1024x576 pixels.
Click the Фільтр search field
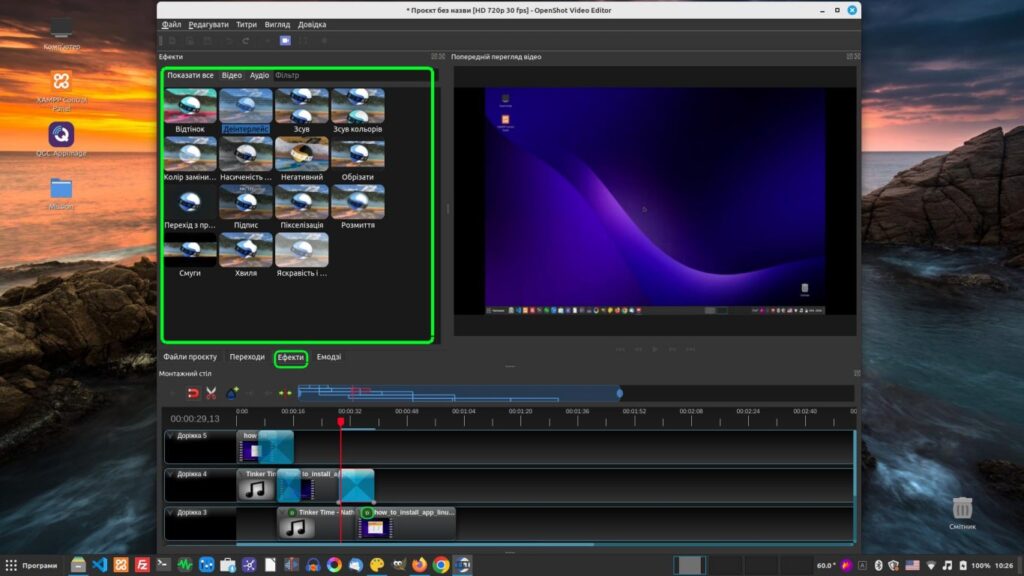click(351, 76)
